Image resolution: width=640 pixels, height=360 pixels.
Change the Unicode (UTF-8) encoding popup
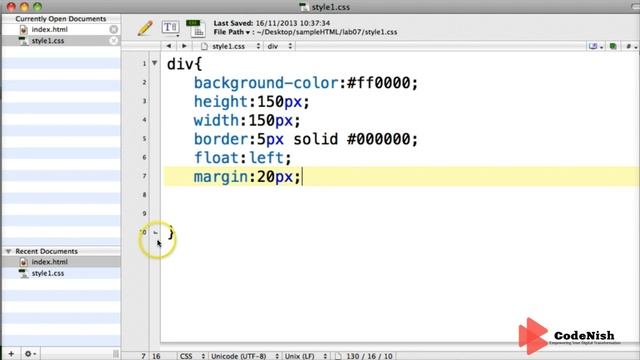tap(244, 356)
